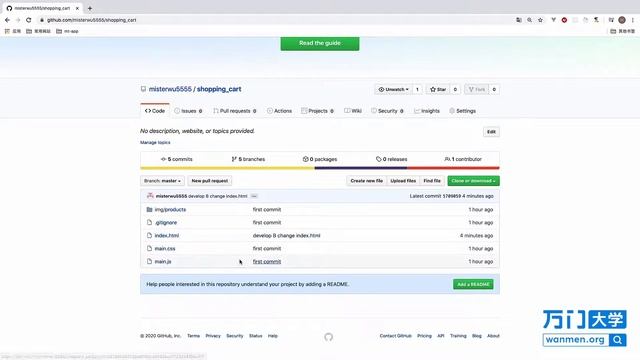Open the Insights tab
The width and height of the screenshot is (640, 360).
[x=427, y=111]
